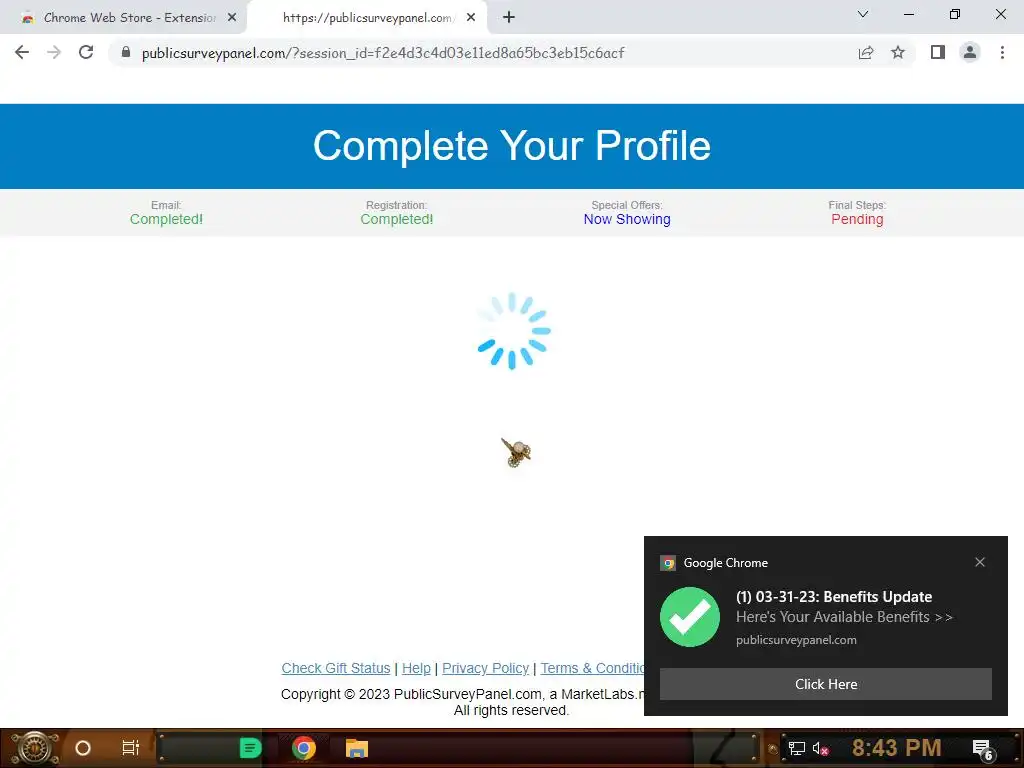Click the Email Completed! status
Screen dimensions: 1024x768
click(166, 213)
